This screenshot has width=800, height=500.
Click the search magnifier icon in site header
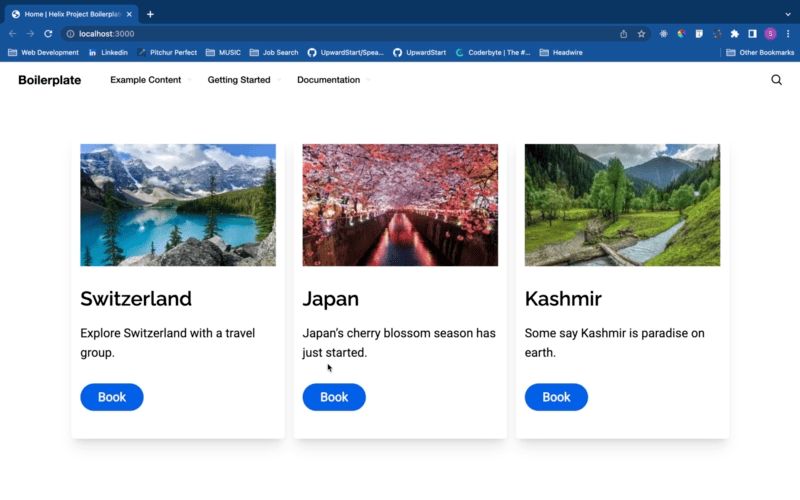(x=776, y=80)
